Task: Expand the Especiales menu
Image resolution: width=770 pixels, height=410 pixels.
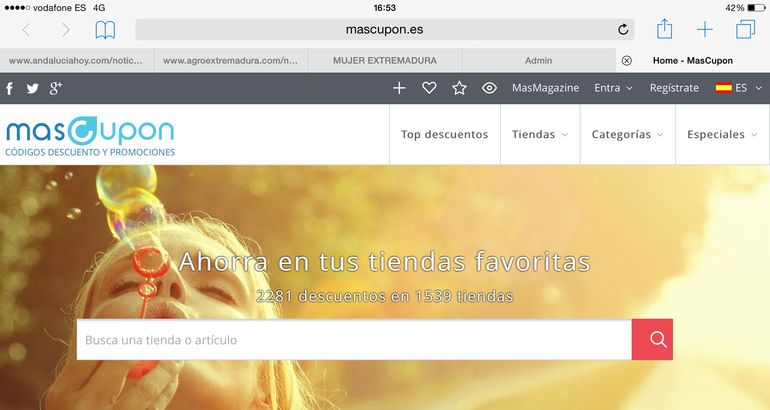Action: click(x=722, y=134)
